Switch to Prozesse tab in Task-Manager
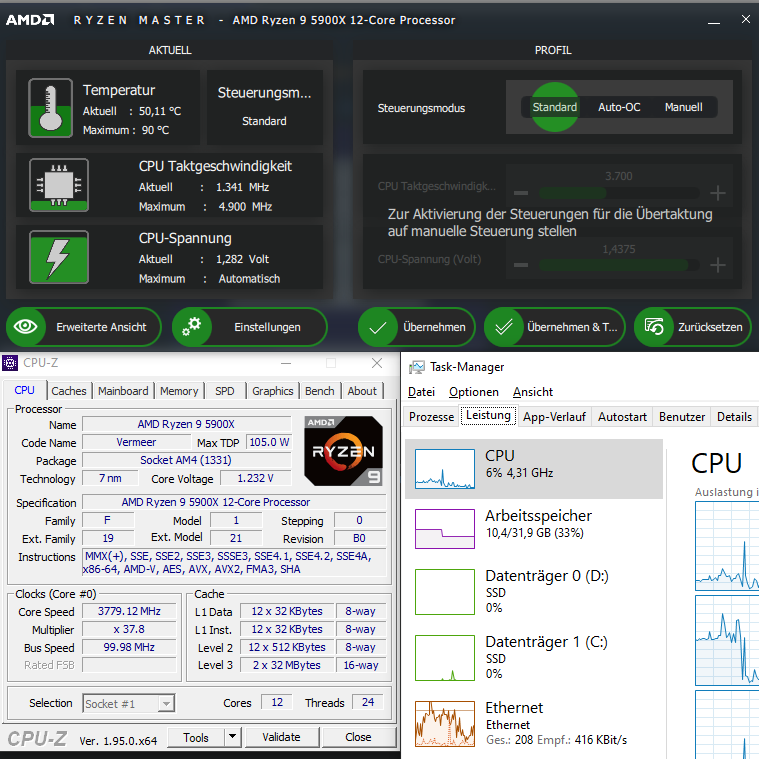 coord(431,416)
